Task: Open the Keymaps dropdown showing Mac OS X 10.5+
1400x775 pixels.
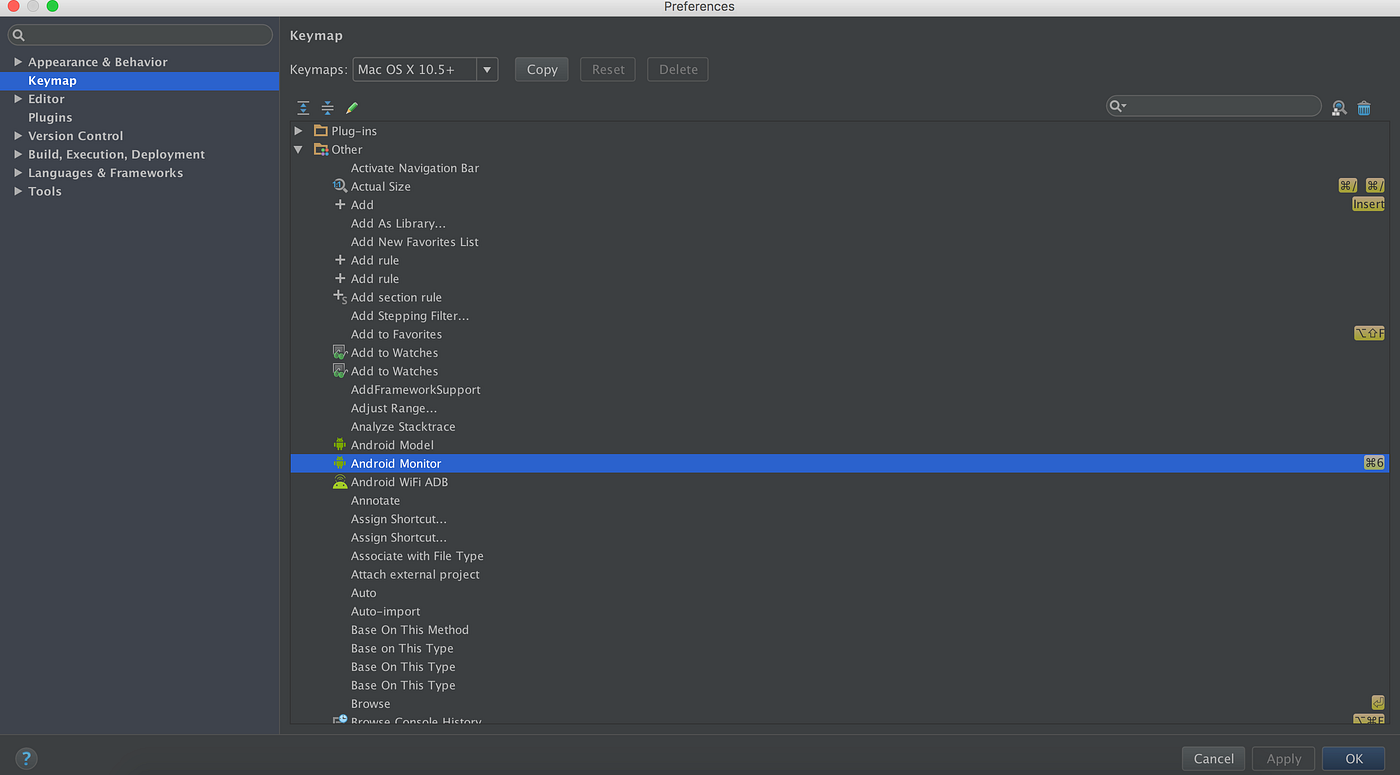Action: 487,69
